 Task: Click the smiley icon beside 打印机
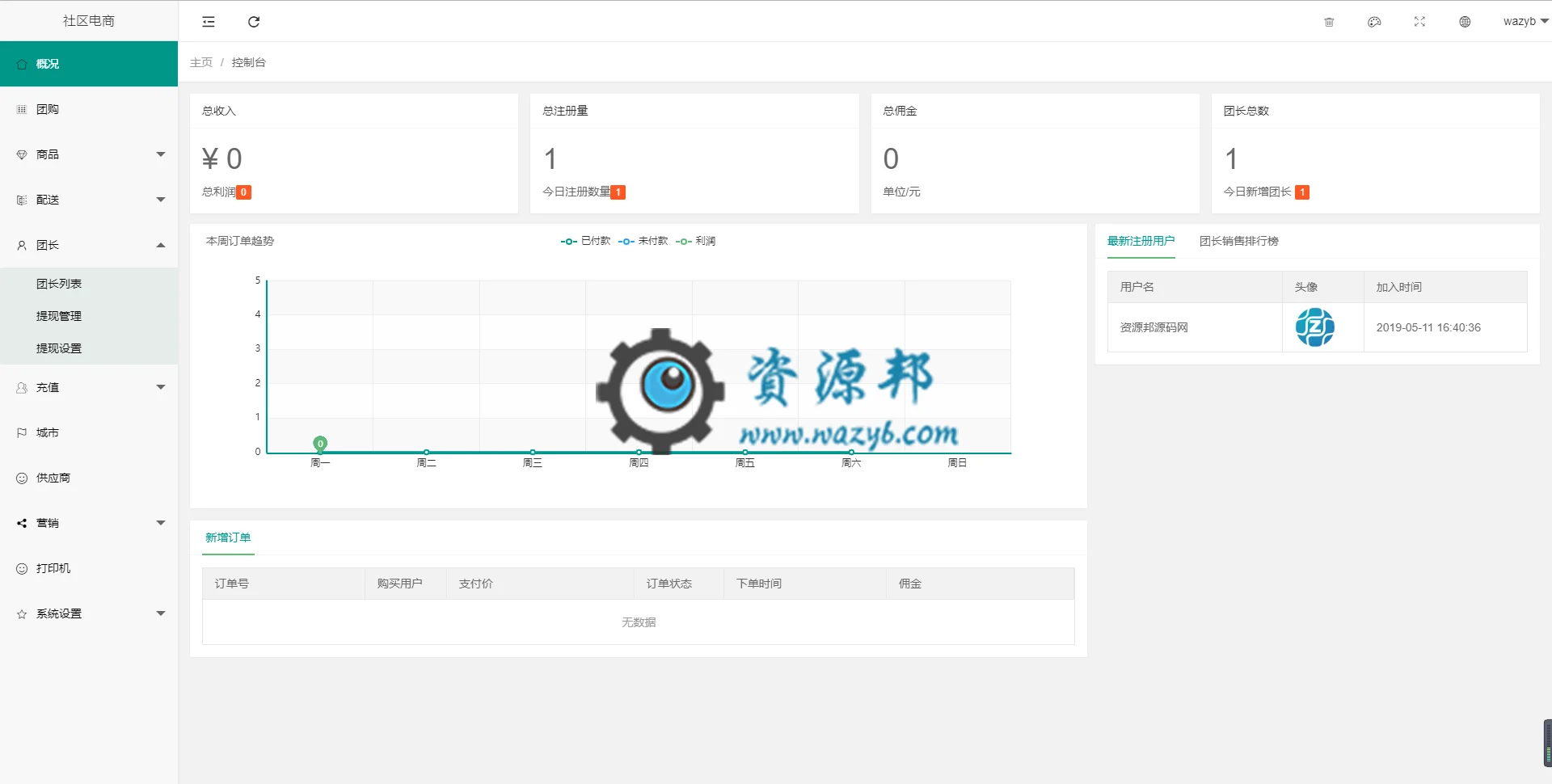pyautogui.click(x=22, y=568)
